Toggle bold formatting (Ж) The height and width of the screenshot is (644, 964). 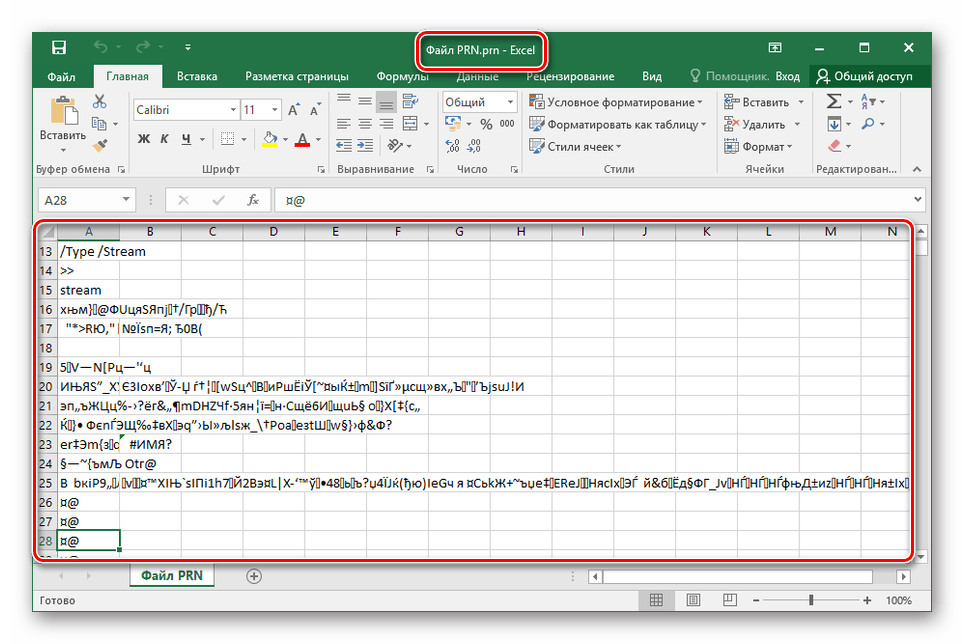(x=143, y=138)
